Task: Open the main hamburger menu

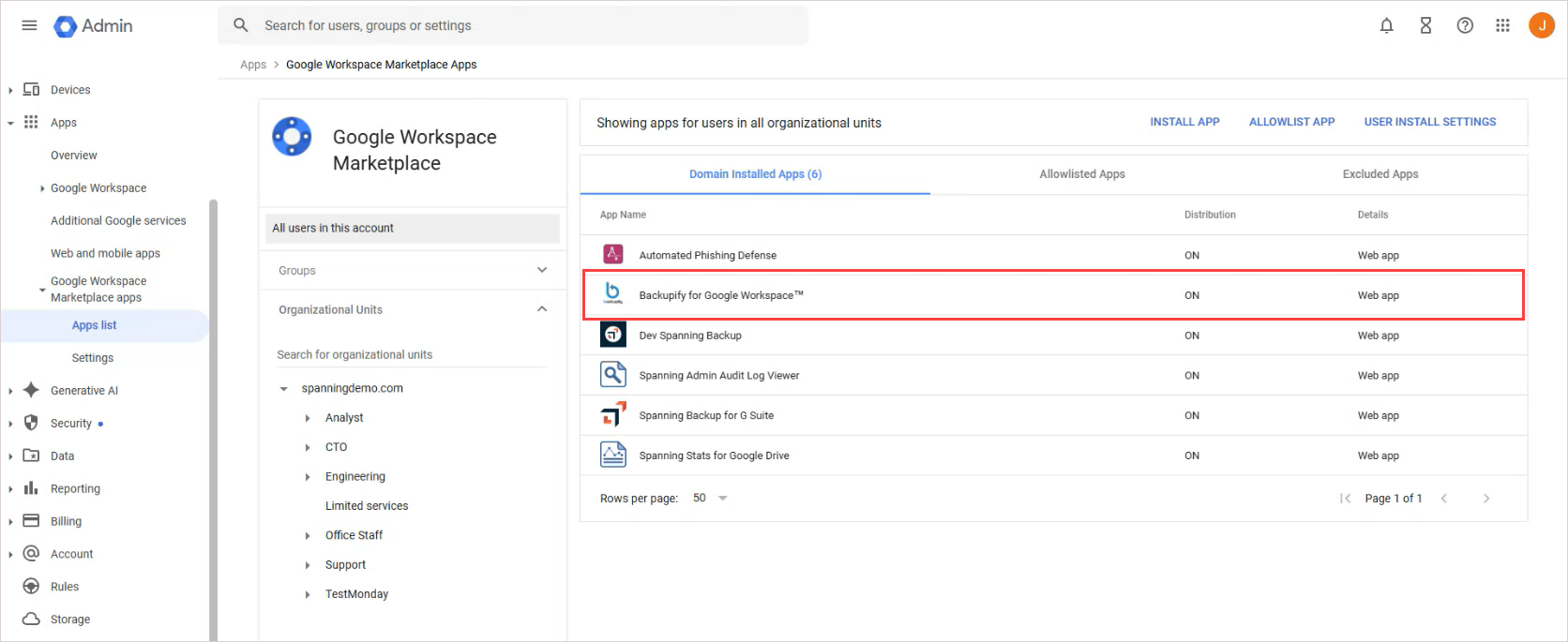Action: tap(29, 25)
